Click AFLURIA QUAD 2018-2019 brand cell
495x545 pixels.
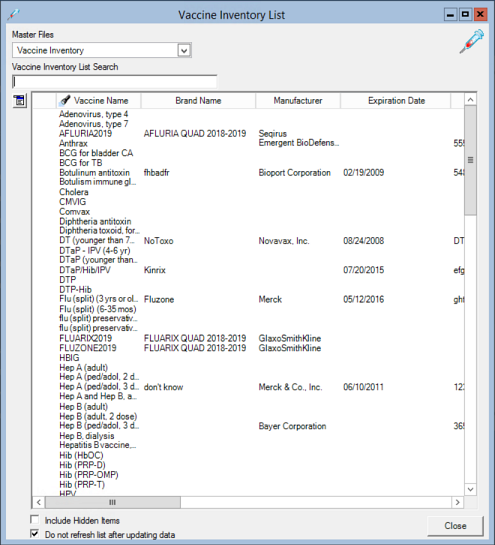(x=195, y=133)
